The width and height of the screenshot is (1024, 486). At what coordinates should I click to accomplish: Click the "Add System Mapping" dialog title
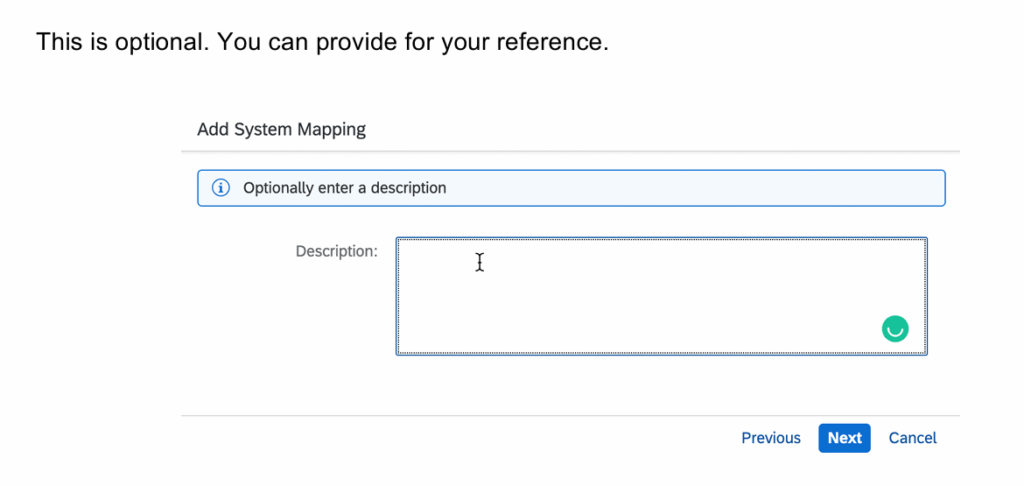(x=281, y=129)
